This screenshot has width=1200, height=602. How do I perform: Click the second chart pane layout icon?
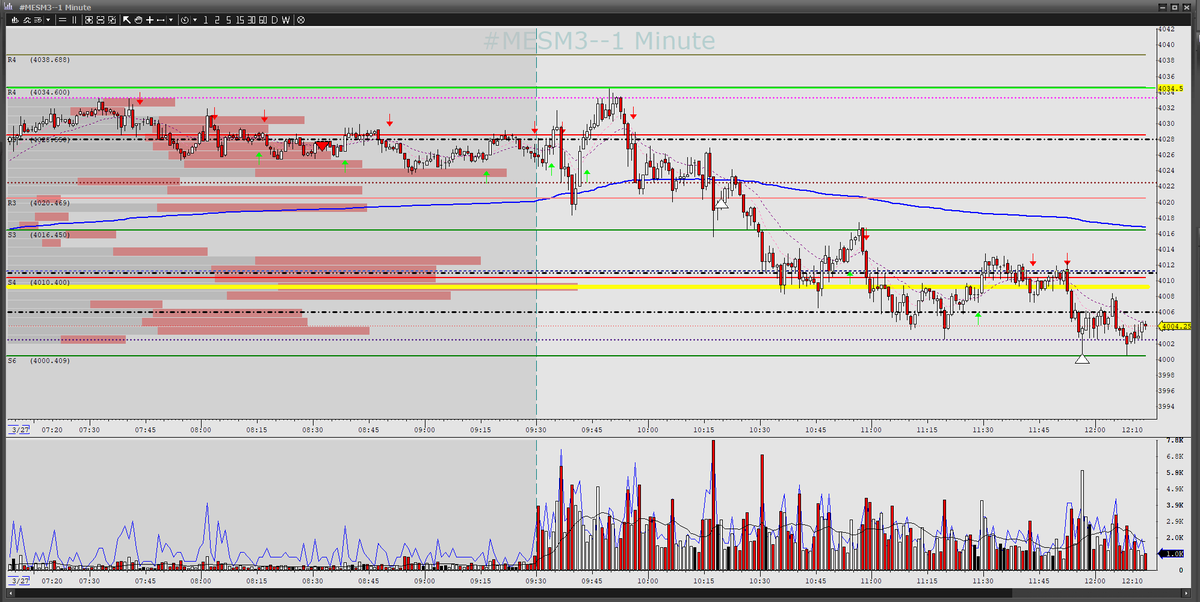[100, 20]
